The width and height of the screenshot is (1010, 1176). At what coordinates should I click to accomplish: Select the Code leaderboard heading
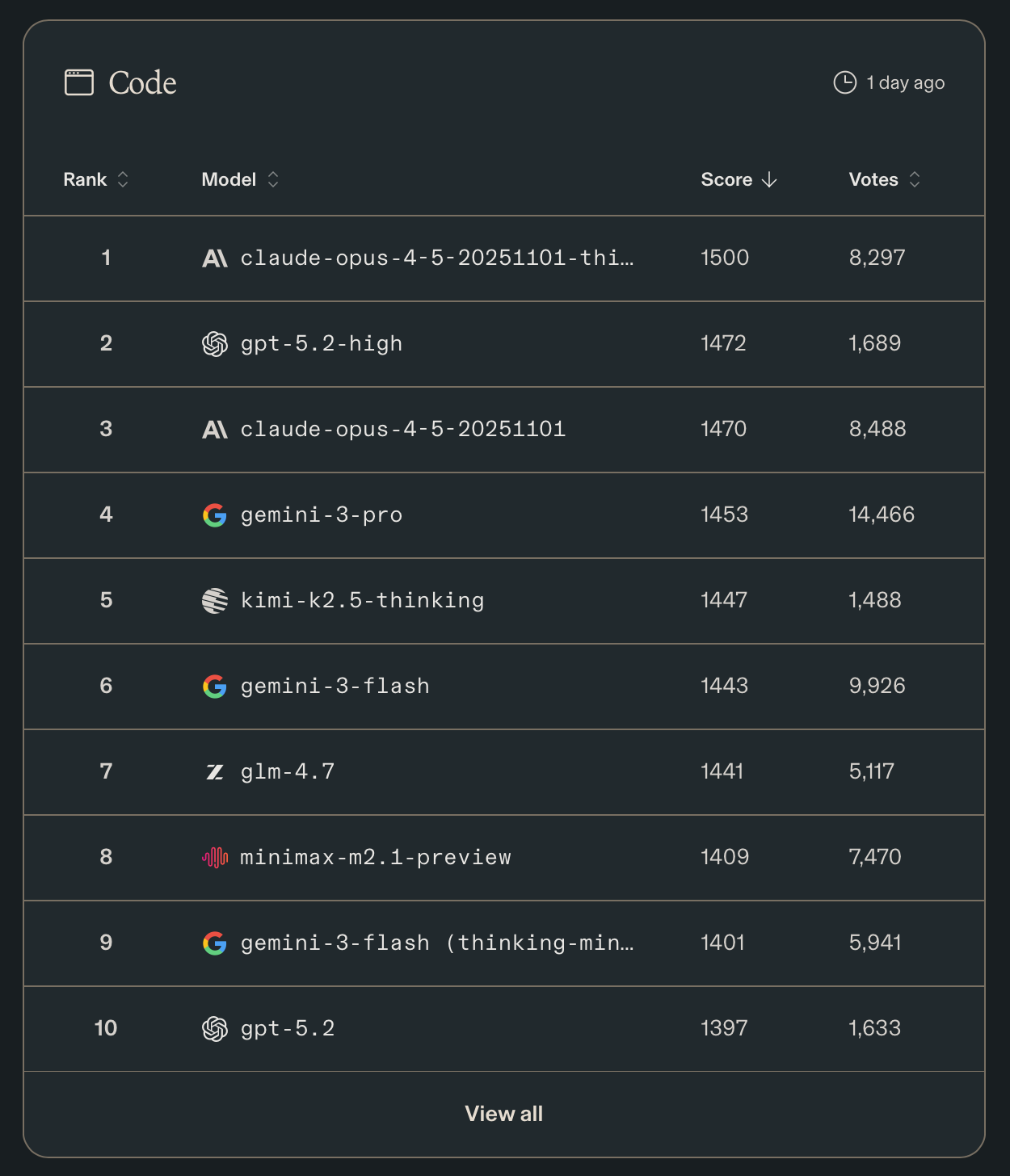coord(143,82)
